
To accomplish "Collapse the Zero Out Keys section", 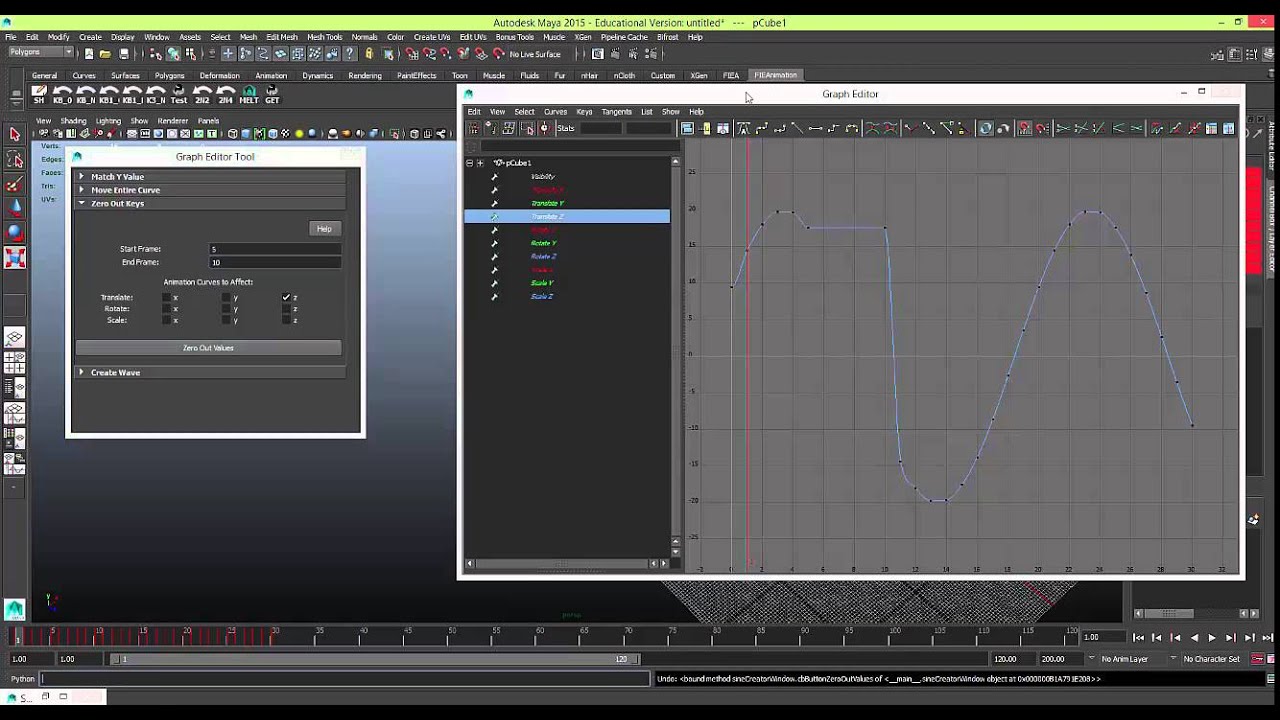I will 210,203.
